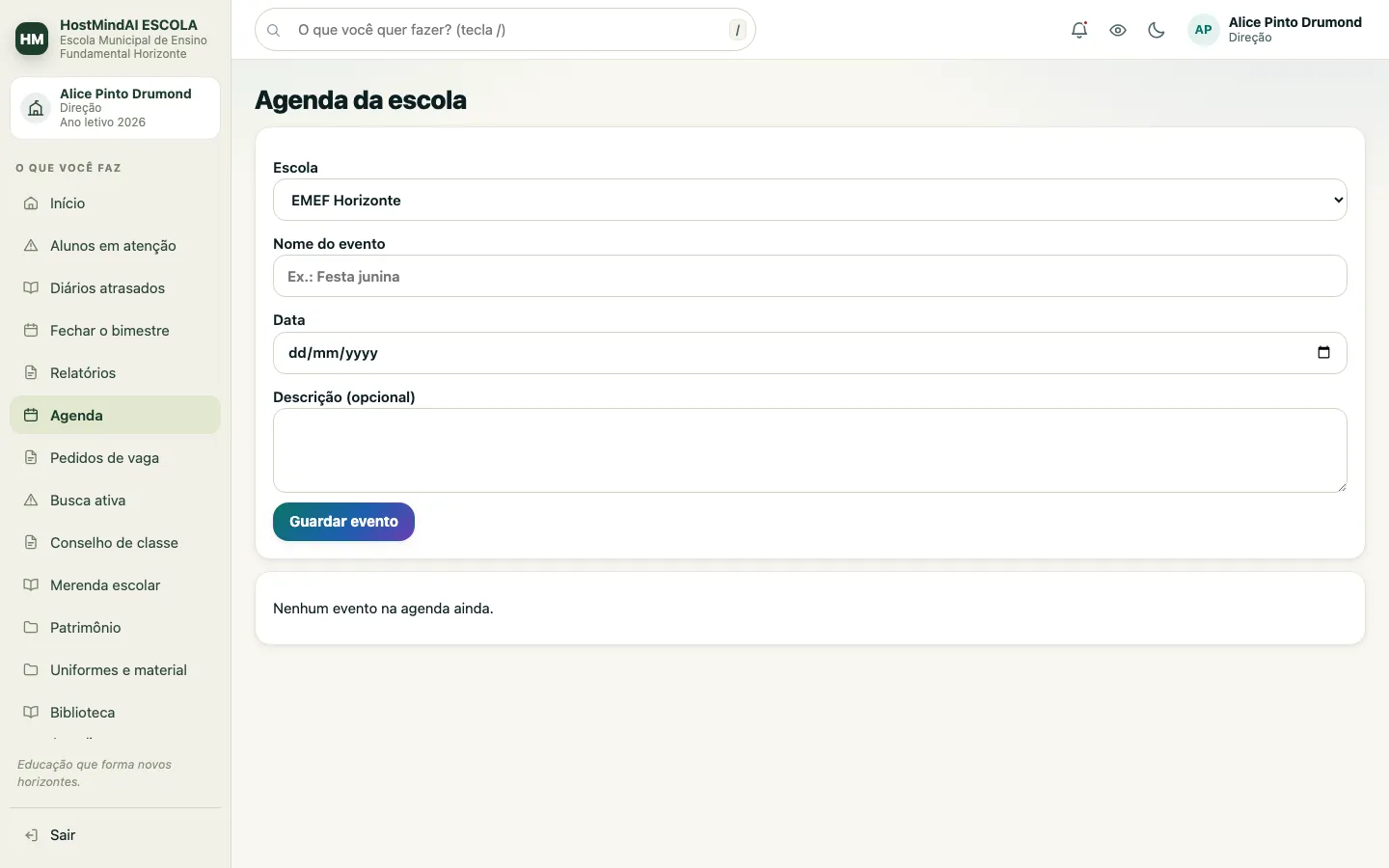Open Alice Pinto Drumond profile card in sidebar
The image size is (1389, 868).
point(115,108)
